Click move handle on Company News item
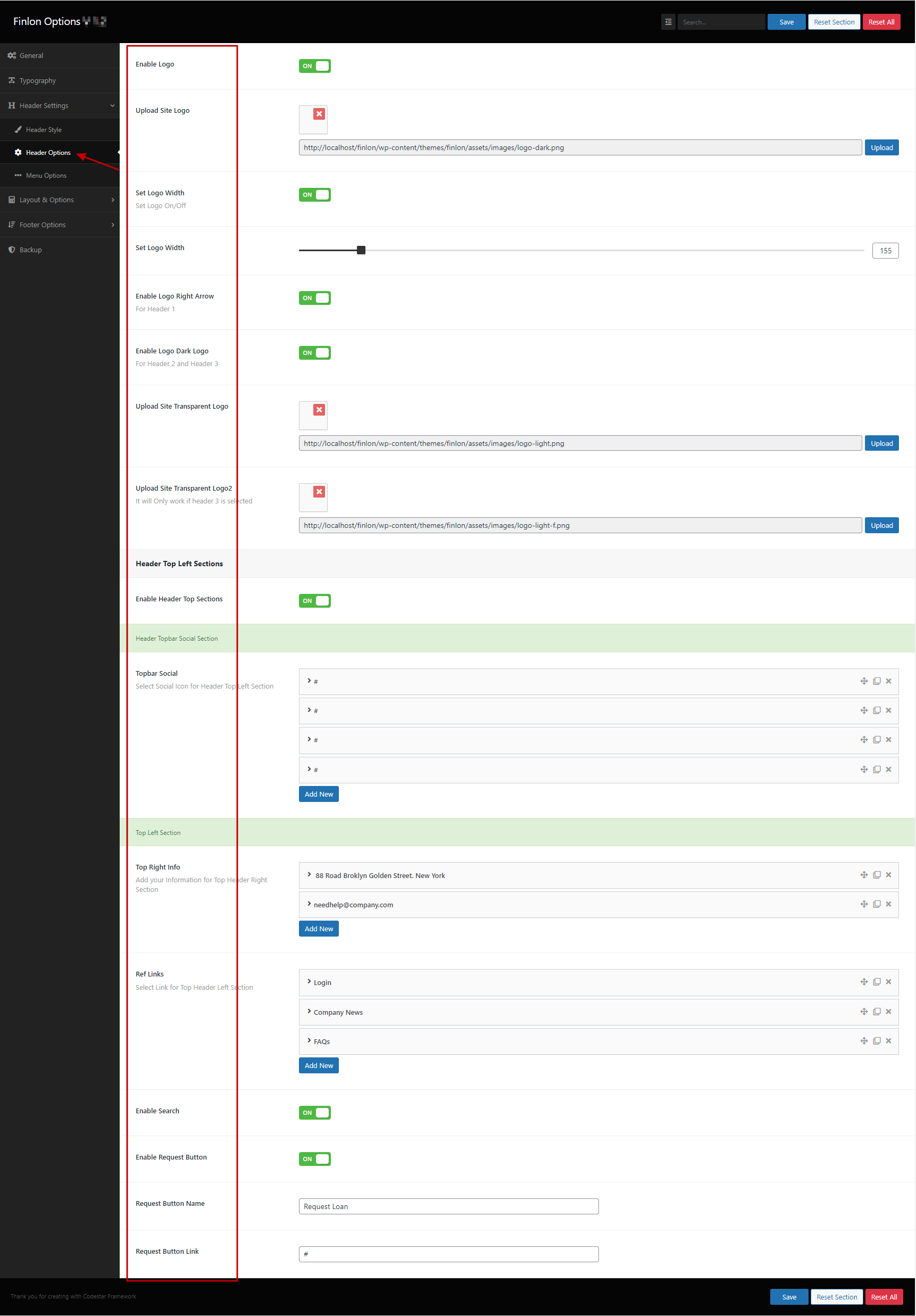The image size is (916, 1316). (x=864, y=1012)
